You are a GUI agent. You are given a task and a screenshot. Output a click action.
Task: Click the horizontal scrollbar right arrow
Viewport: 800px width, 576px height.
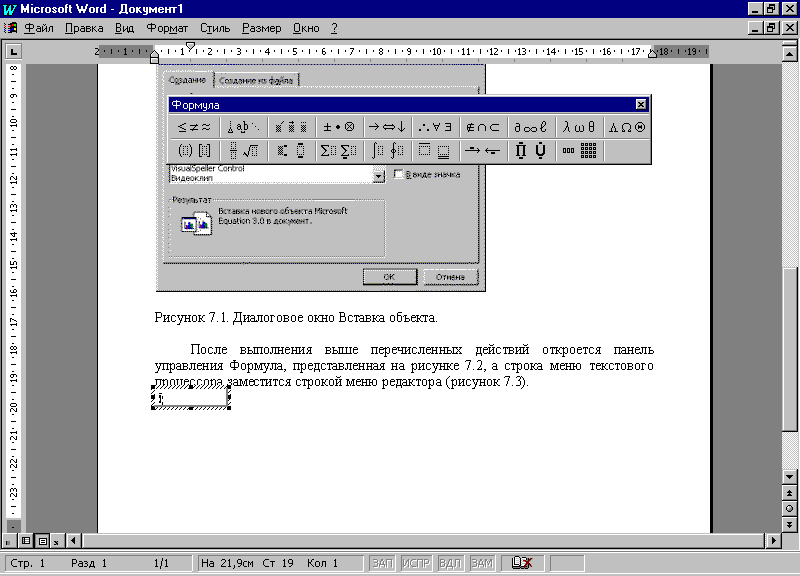pyautogui.click(x=774, y=540)
